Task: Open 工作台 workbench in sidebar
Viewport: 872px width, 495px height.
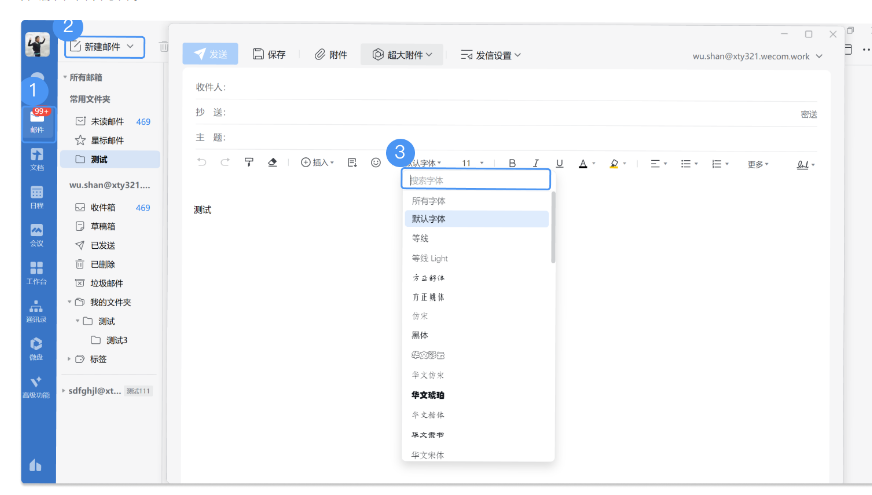Action: [x=37, y=273]
